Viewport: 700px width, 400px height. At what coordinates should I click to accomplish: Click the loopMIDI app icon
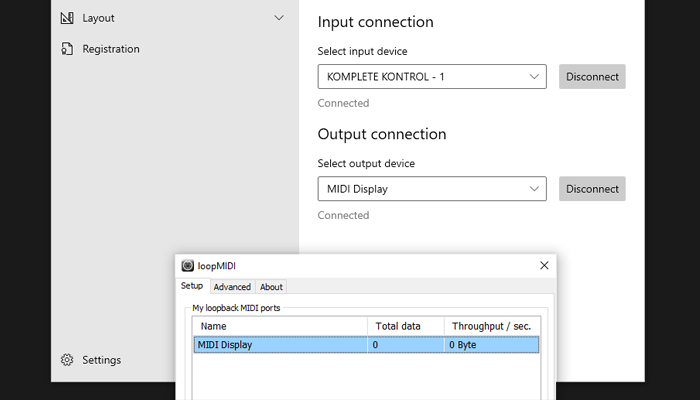pyautogui.click(x=188, y=266)
